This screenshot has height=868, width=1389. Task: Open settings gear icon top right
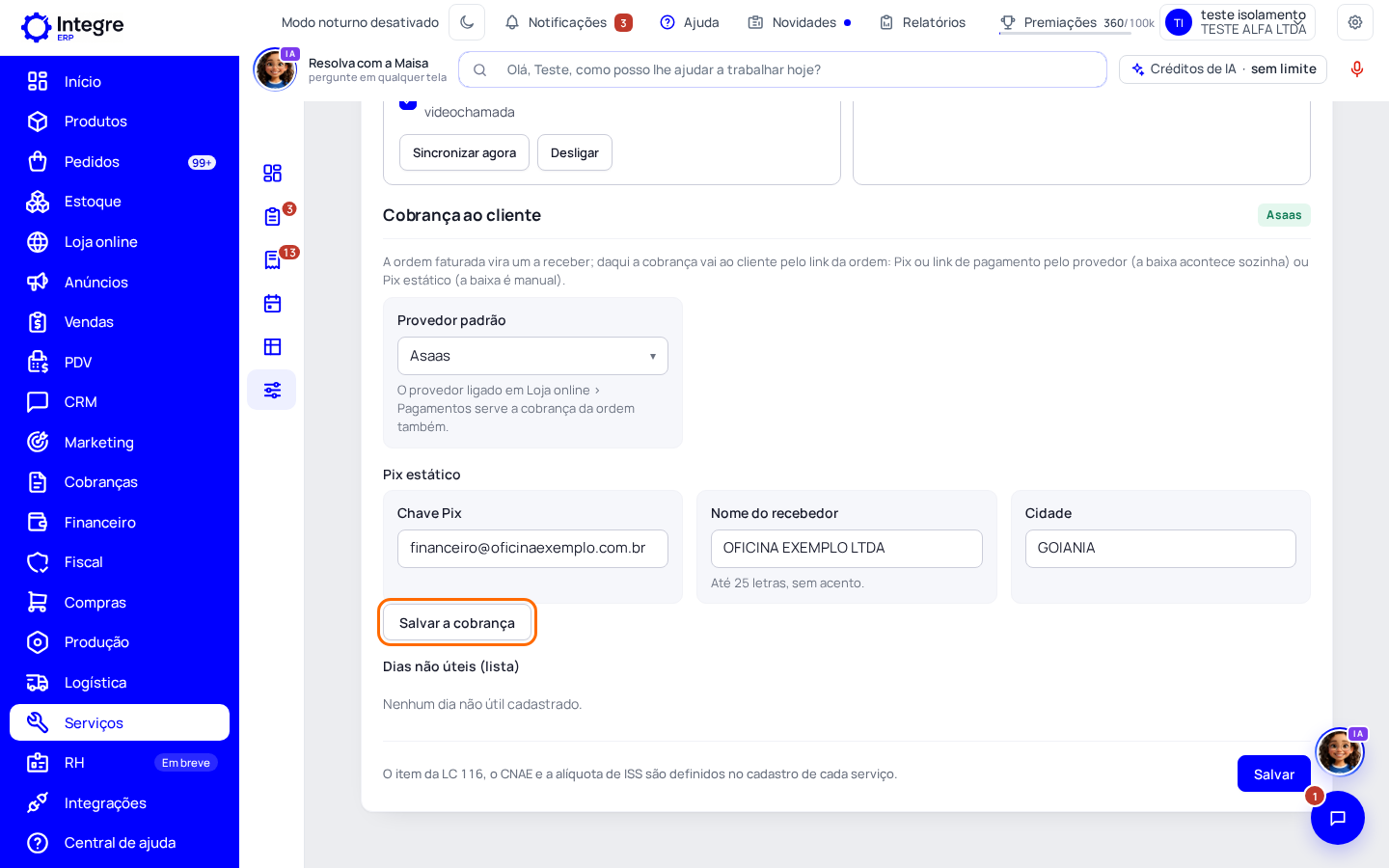pyautogui.click(x=1354, y=22)
